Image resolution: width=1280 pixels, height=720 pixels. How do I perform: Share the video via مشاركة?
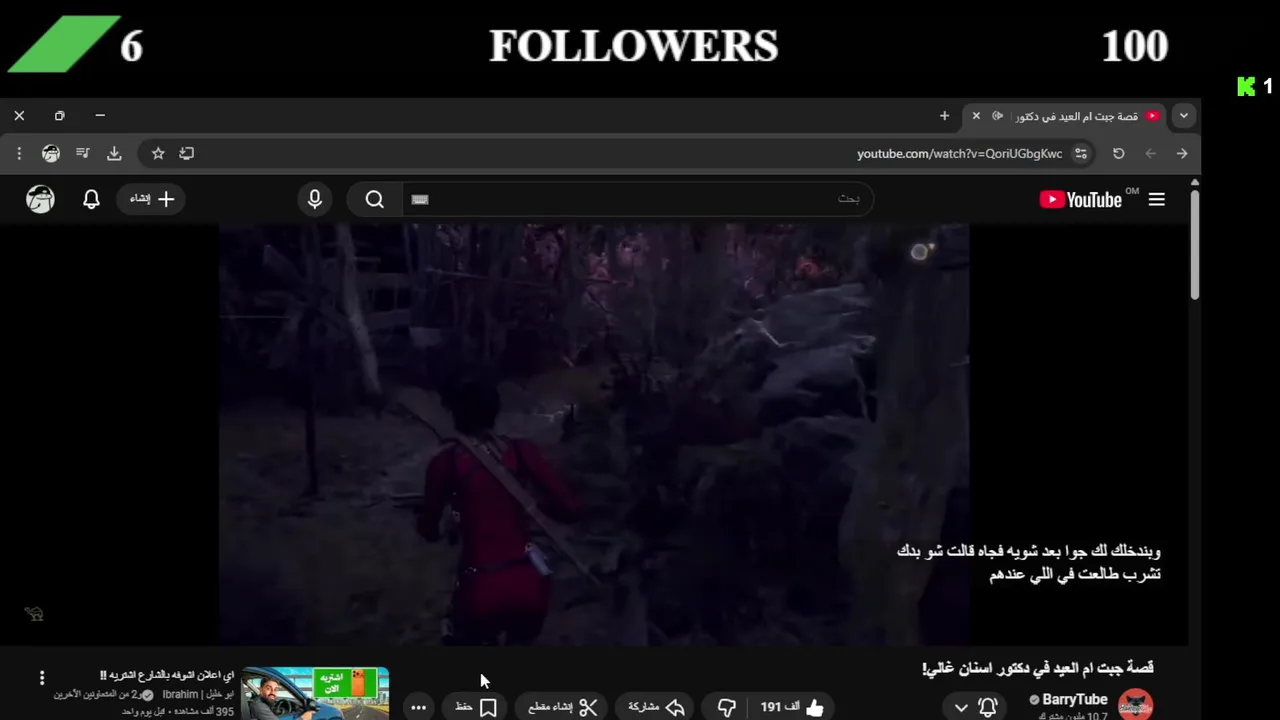pyautogui.click(x=656, y=707)
